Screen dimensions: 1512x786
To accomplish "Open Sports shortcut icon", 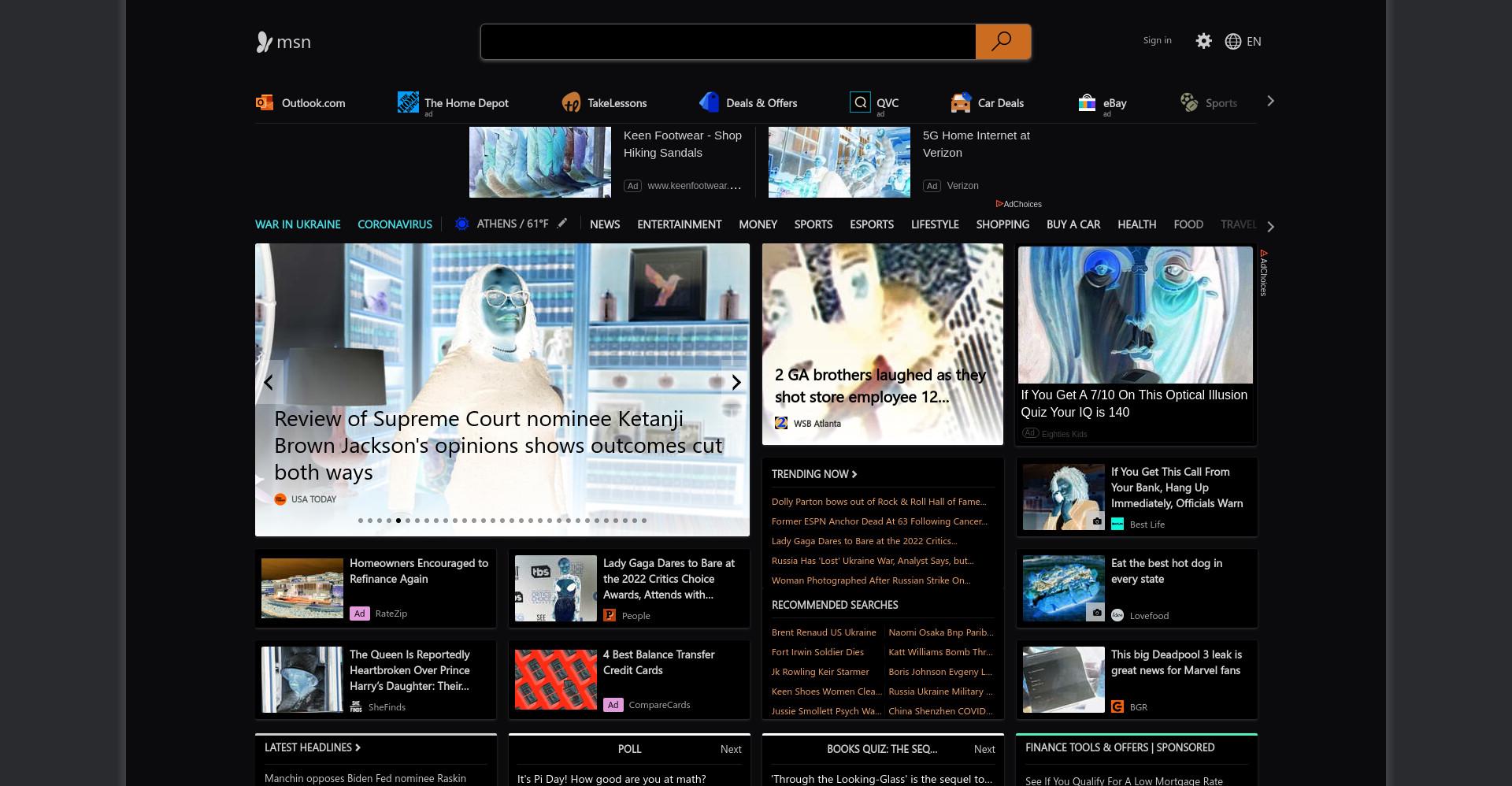I will click(x=1189, y=102).
